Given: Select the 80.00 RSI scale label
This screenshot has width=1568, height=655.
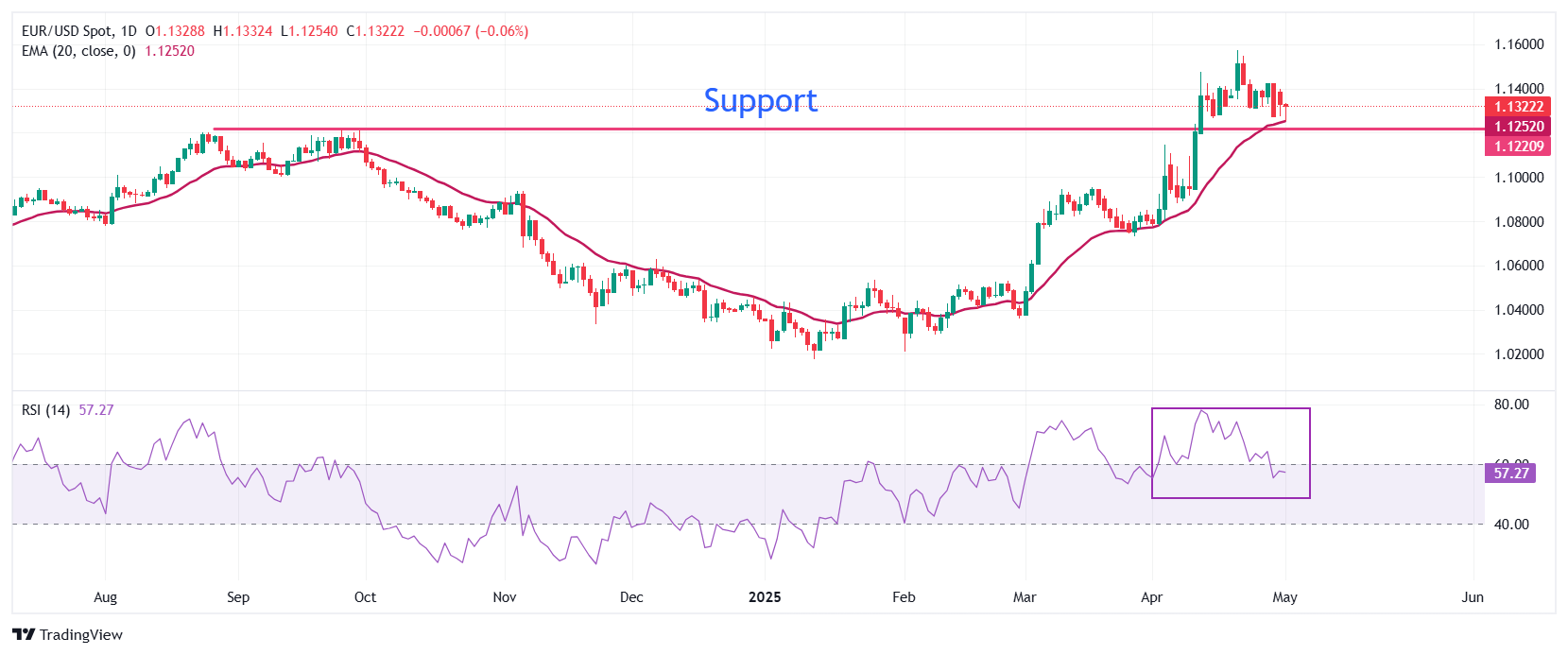Looking at the screenshot, I should [x=1510, y=405].
